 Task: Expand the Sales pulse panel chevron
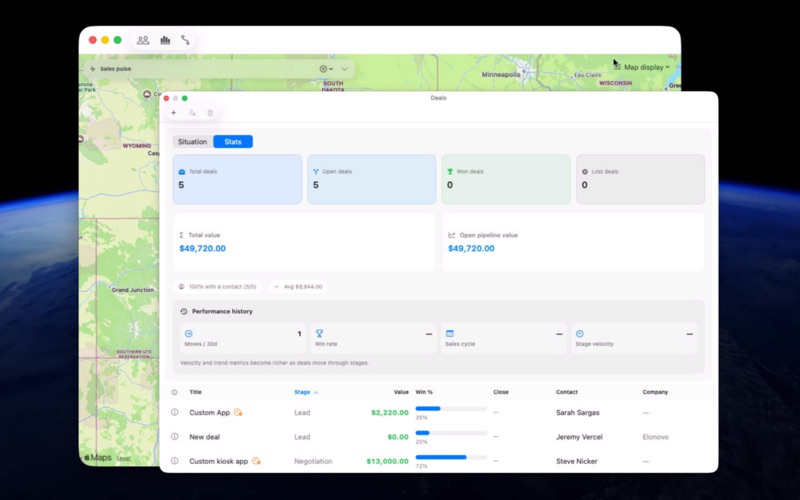coord(344,69)
